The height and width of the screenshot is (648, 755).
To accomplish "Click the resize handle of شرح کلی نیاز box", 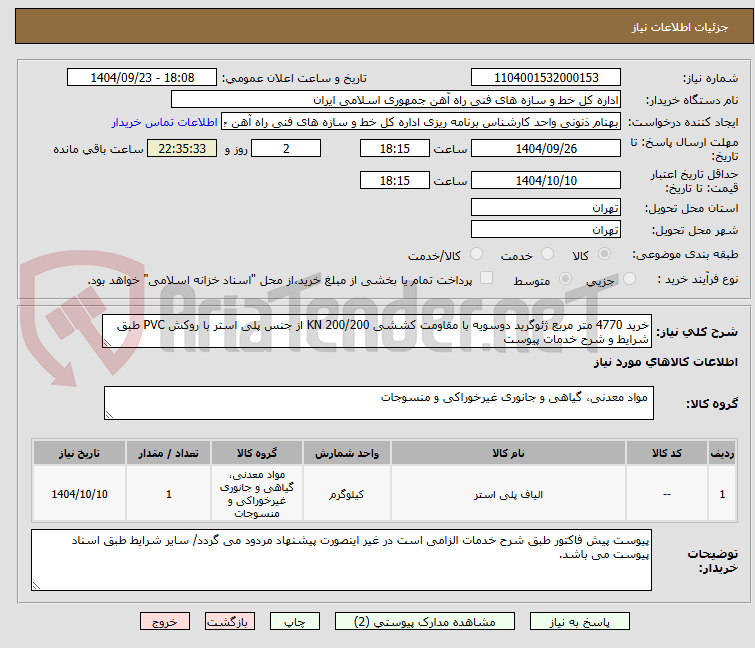I will click(107, 343).
